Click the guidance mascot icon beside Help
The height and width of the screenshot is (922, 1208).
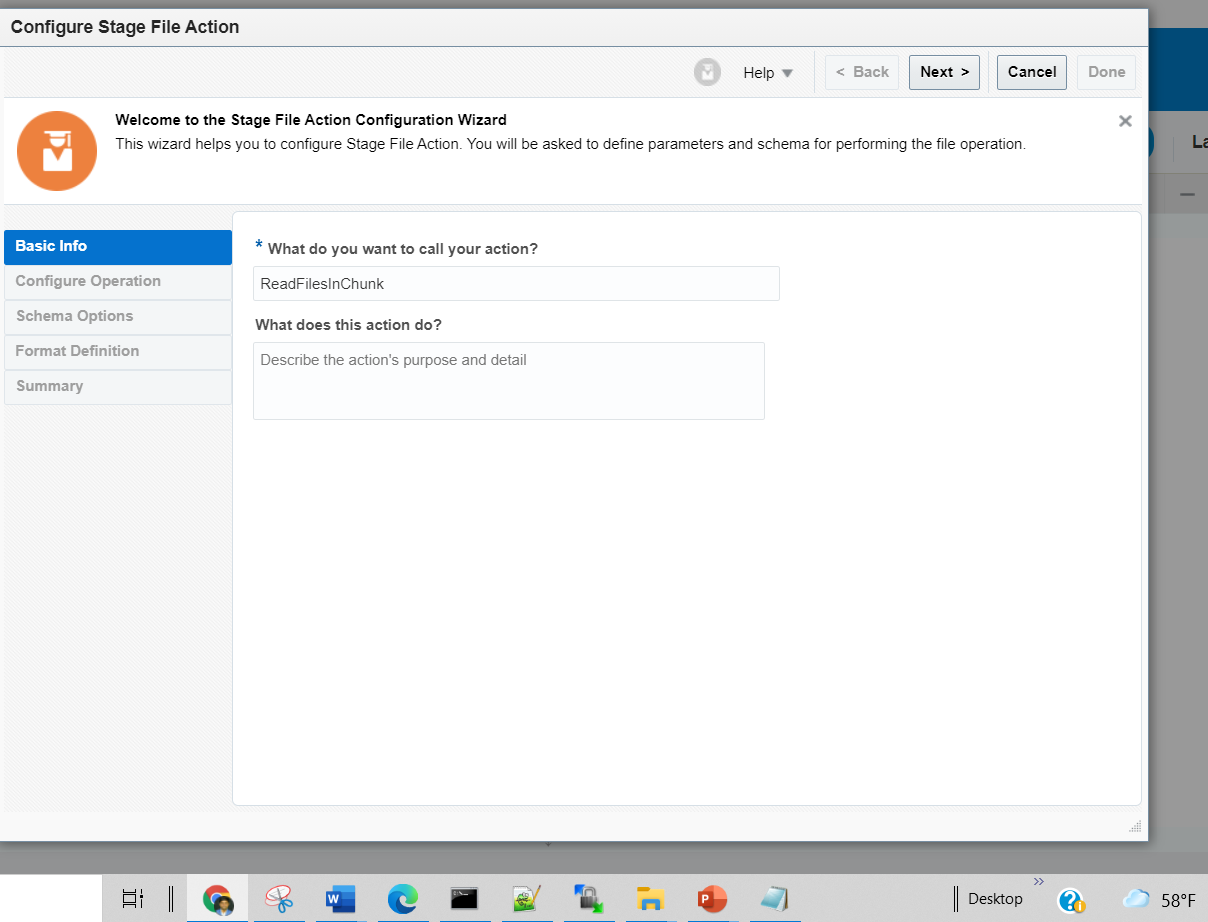pos(708,72)
